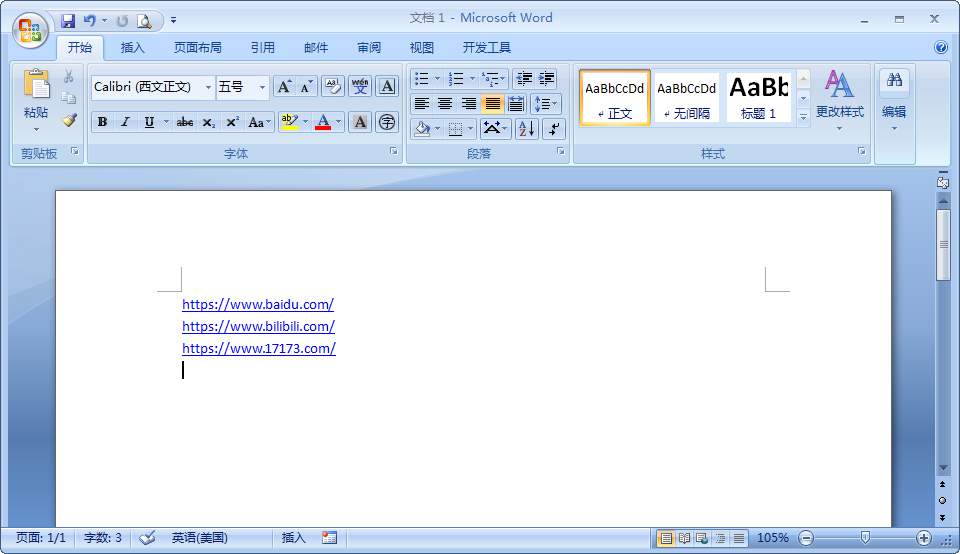Expand the font dialog launcher

[x=394, y=151]
